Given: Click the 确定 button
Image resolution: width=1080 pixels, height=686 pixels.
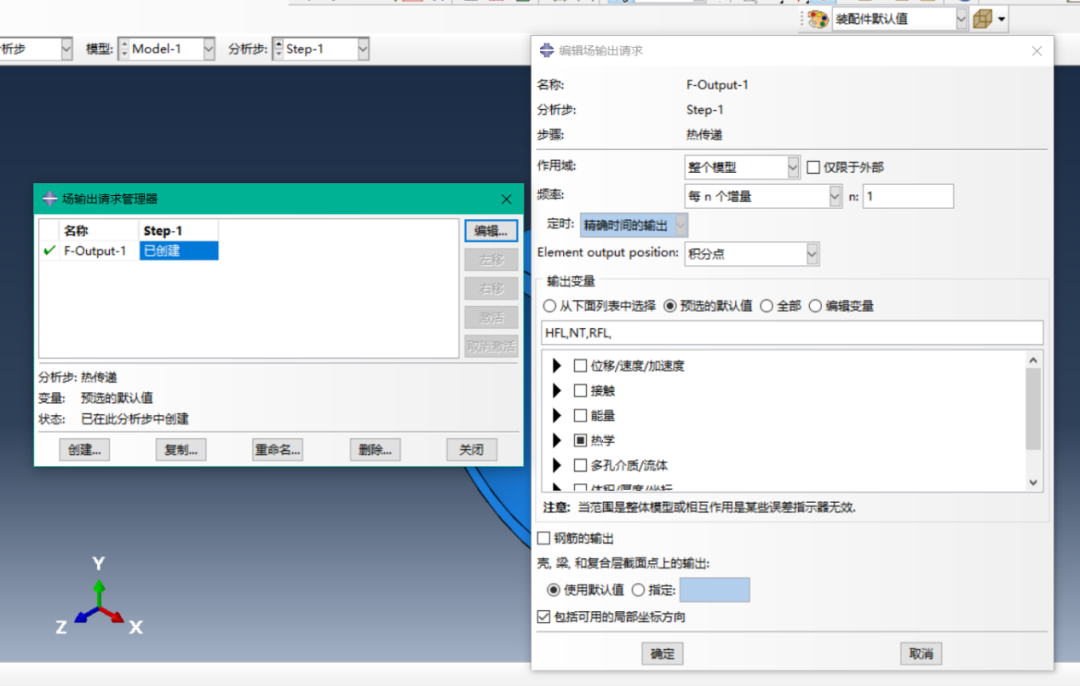Looking at the screenshot, I should coord(663,654).
